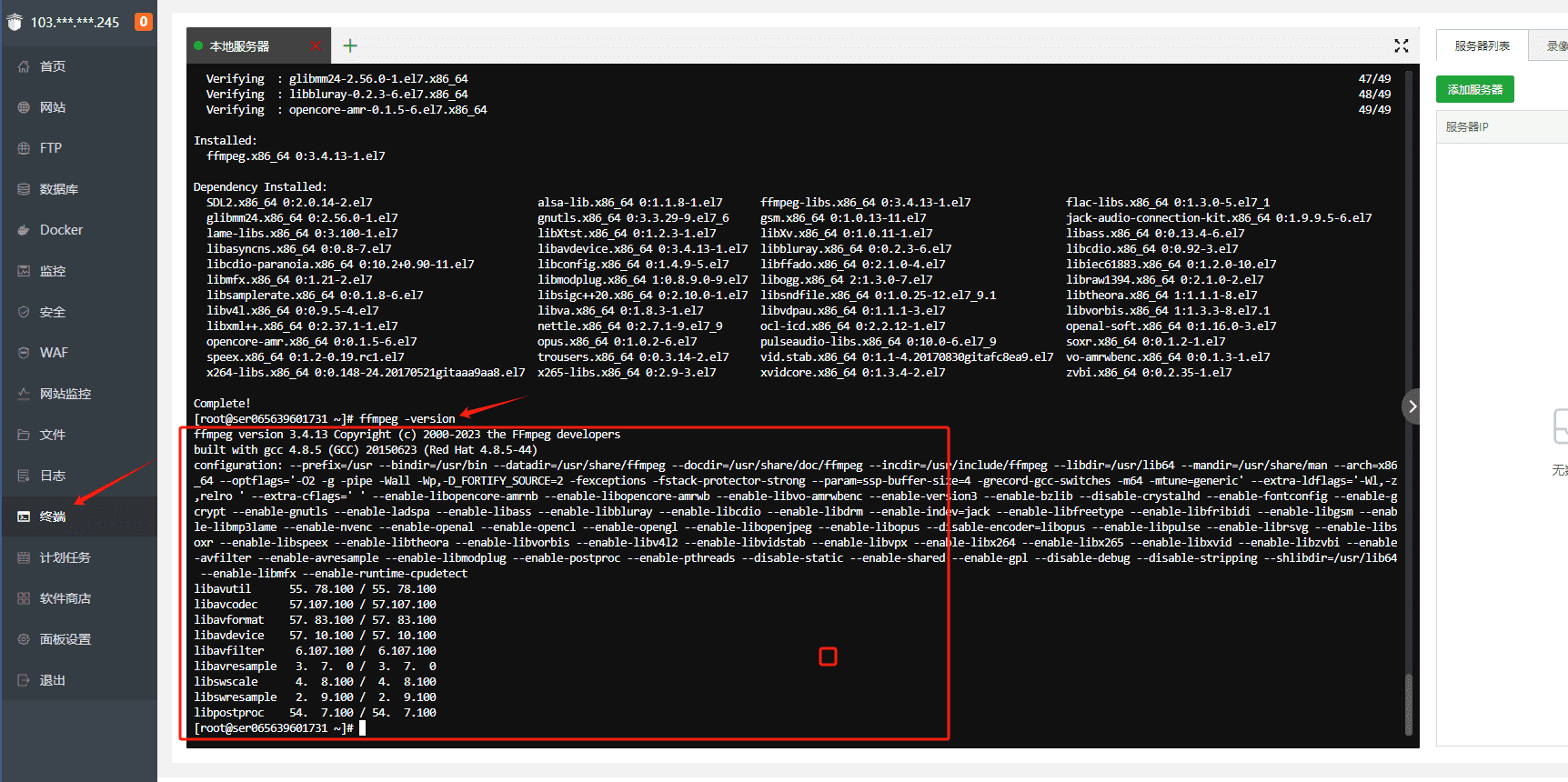Click the home icon beside 首页
This screenshot has width=1568, height=782.
[x=24, y=66]
